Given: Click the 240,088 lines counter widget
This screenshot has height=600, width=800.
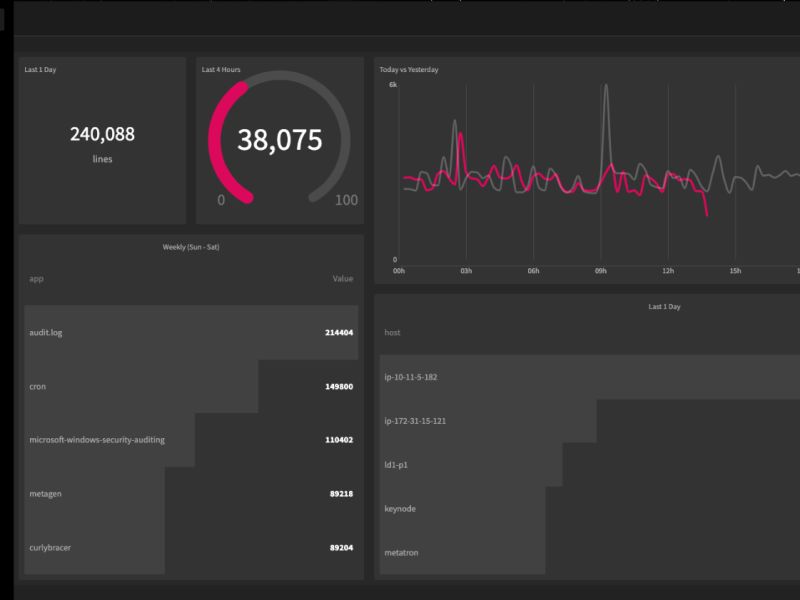Looking at the screenshot, I should (x=102, y=141).
